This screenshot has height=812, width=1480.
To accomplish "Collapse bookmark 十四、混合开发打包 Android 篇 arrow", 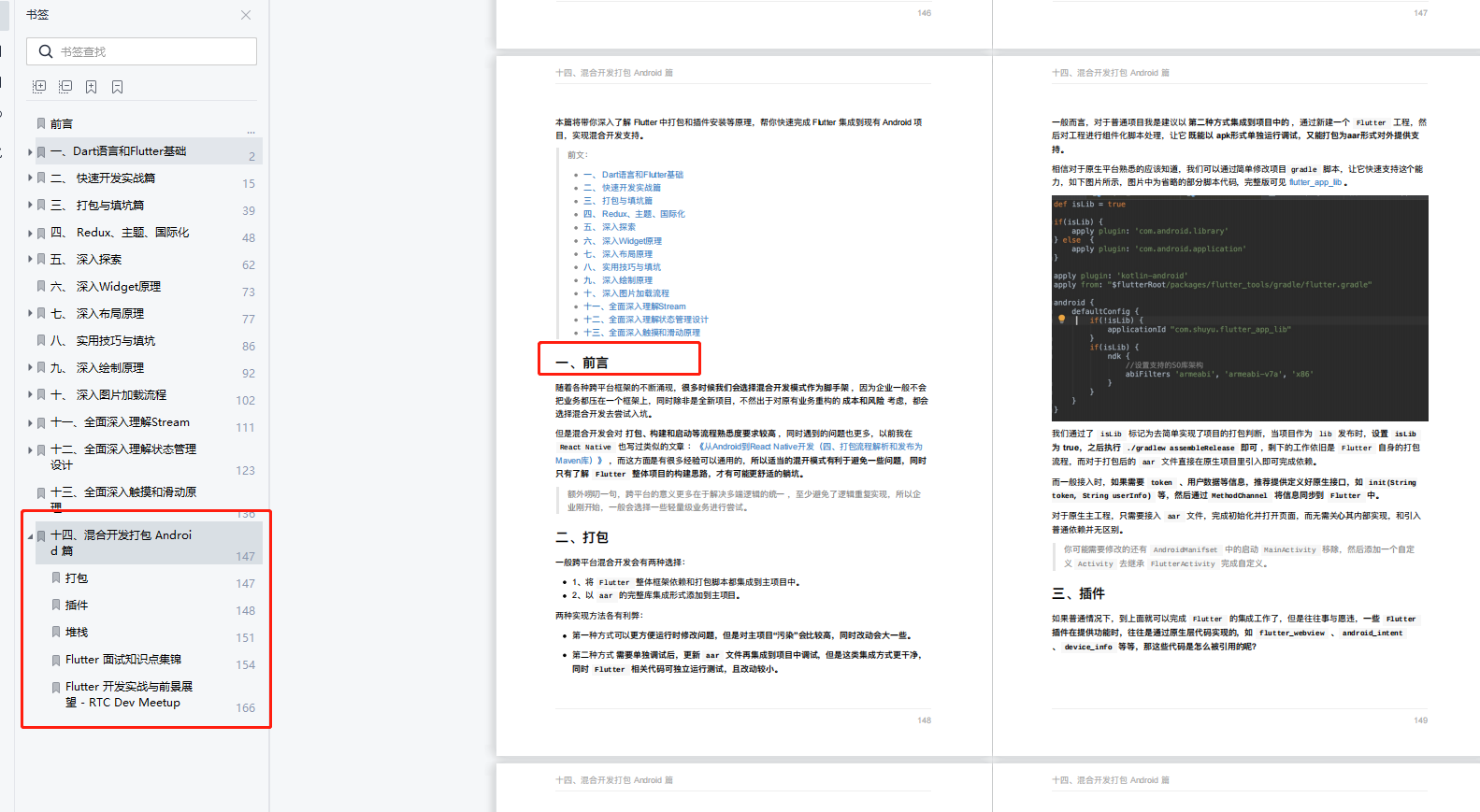I will click(x=30, y=536).
